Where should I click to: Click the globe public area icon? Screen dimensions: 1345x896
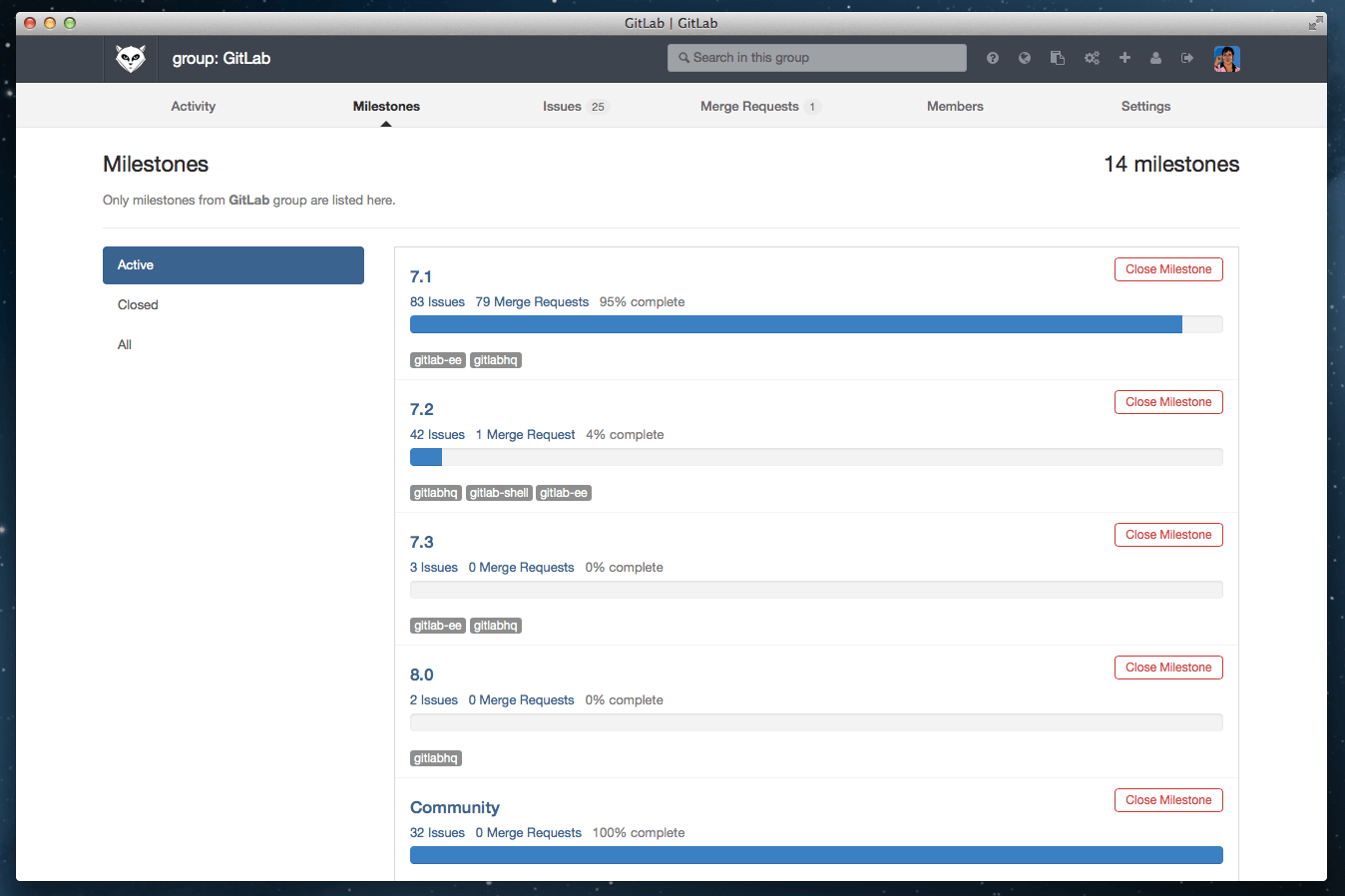click(x=1025, y=58)
